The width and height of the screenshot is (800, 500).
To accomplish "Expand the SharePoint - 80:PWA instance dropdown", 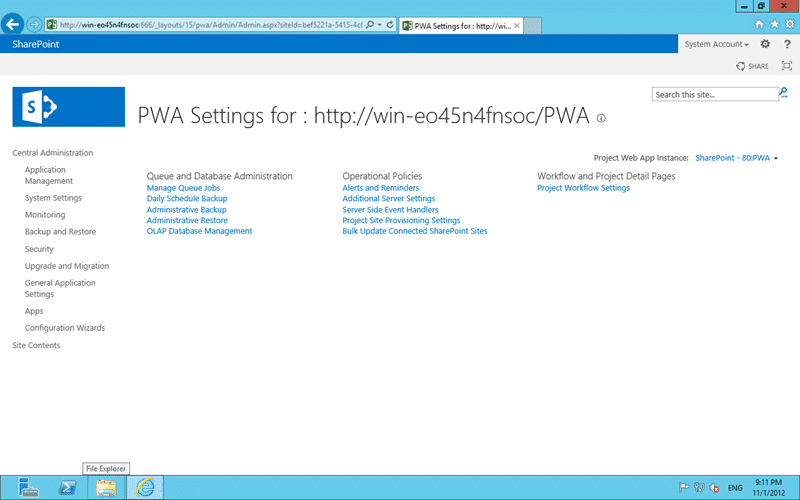I will tap(736, 158).
